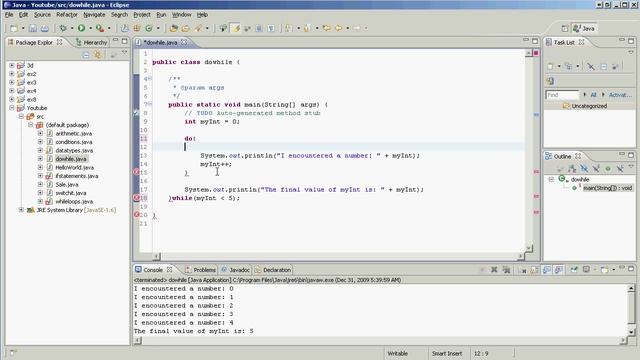Image resolution: width=640 pixels, height=360 pixels.
Task: Select HelloWorld.java in the Package Explorer
Action: tap(74, 167)
